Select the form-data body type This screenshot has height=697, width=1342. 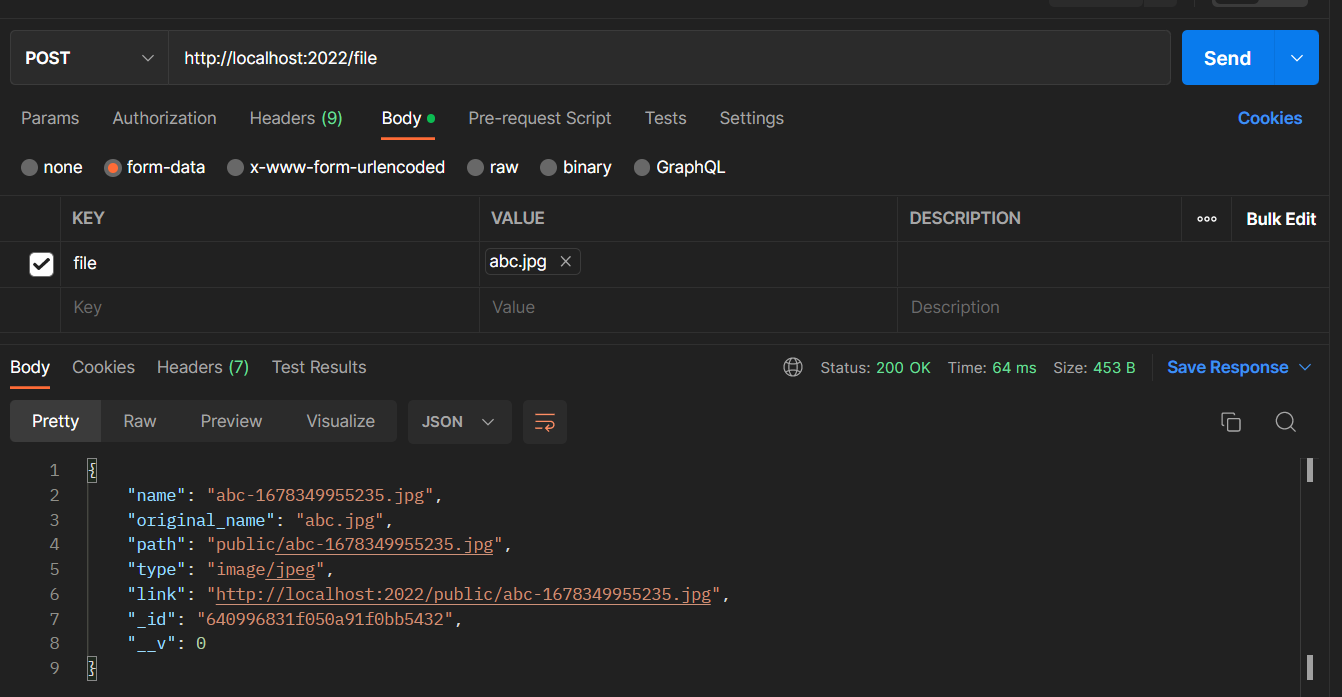pos(155,167)
